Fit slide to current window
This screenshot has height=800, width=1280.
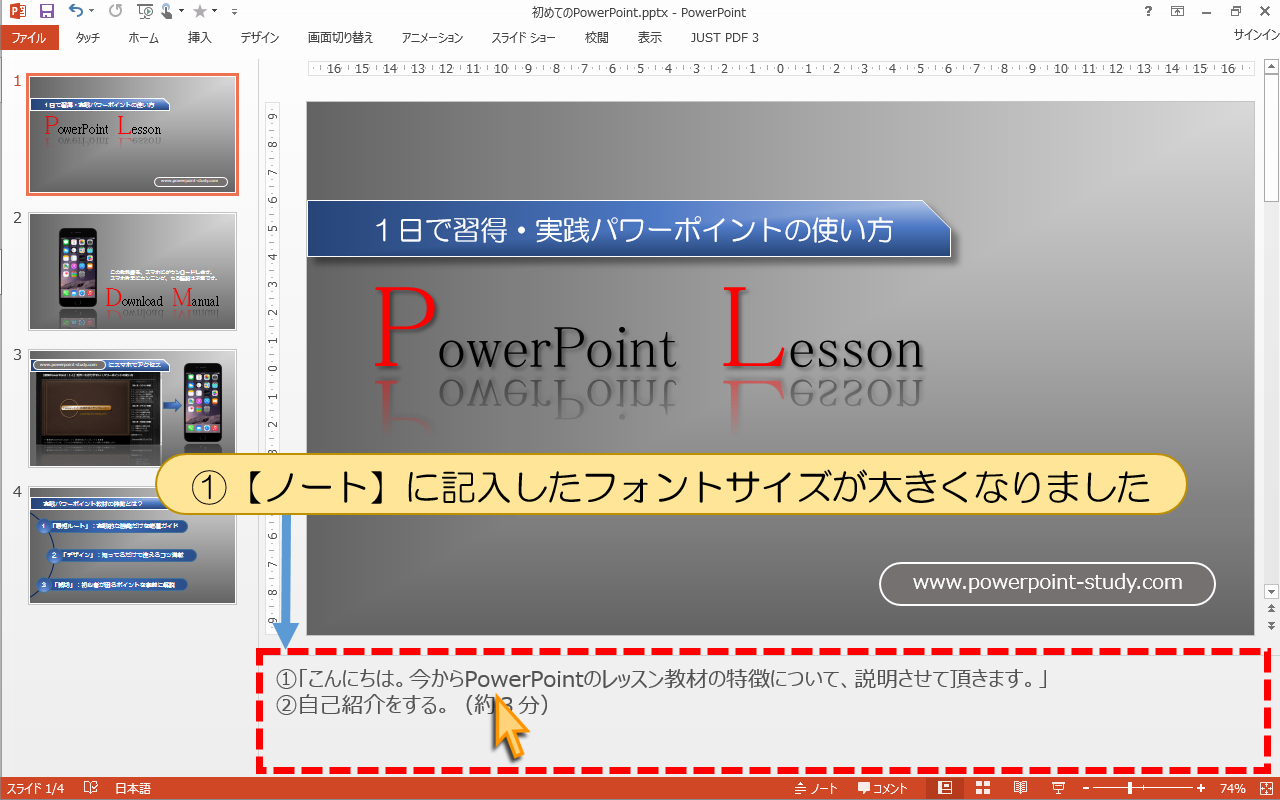click(x=1266, y=789)
